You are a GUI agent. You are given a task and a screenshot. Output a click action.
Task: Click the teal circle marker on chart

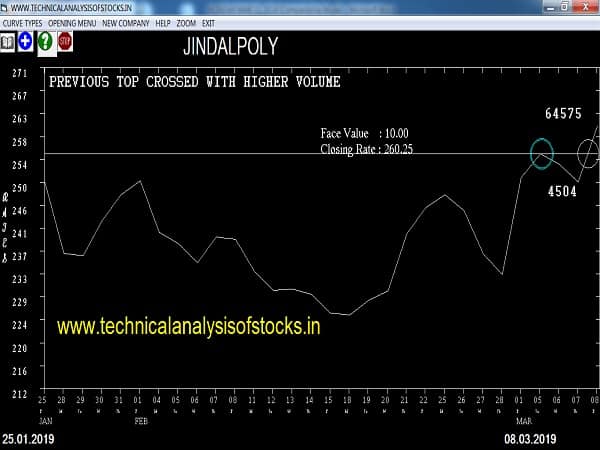(x=541, y=153)
